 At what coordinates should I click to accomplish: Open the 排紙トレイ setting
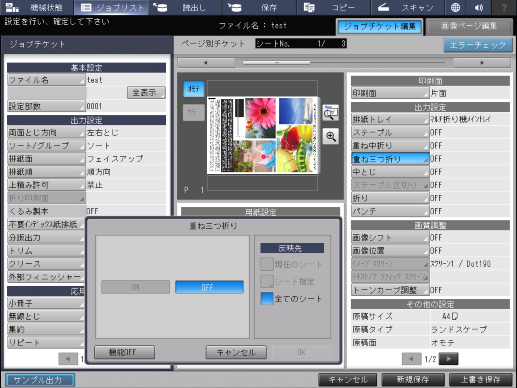(390, 119)
